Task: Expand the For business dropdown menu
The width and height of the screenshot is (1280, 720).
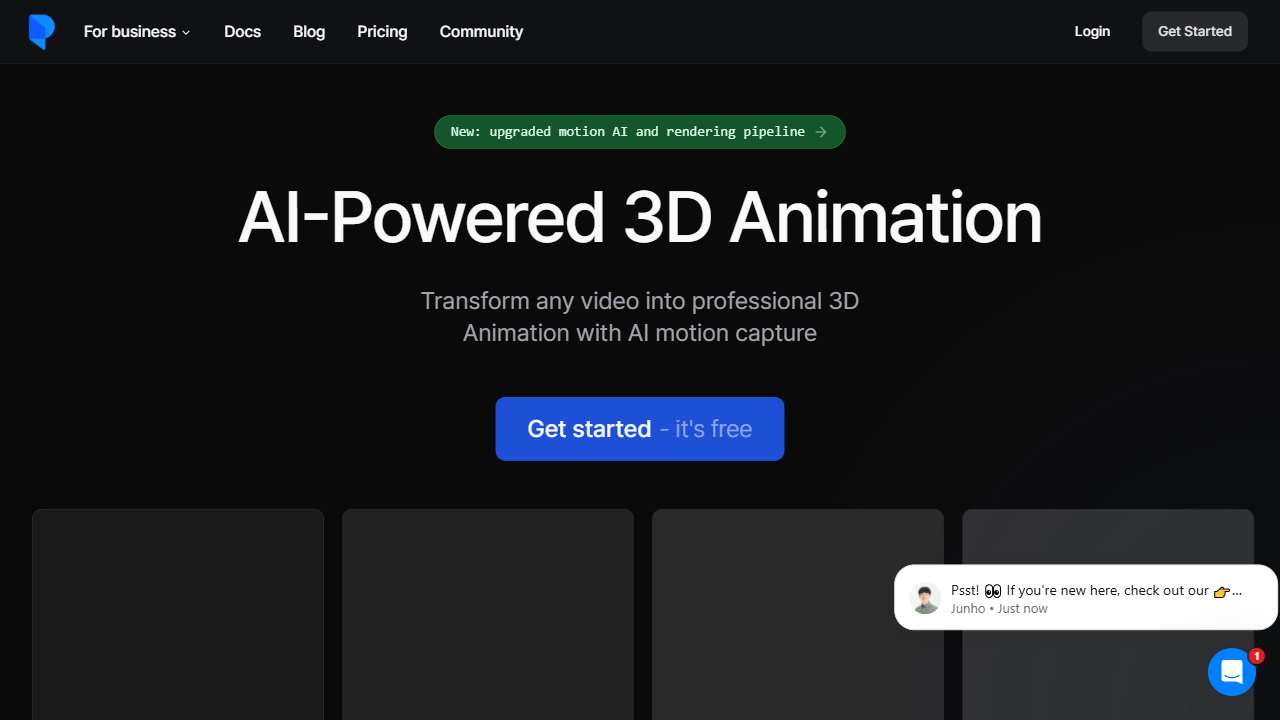Action: [x=136, y=32]
